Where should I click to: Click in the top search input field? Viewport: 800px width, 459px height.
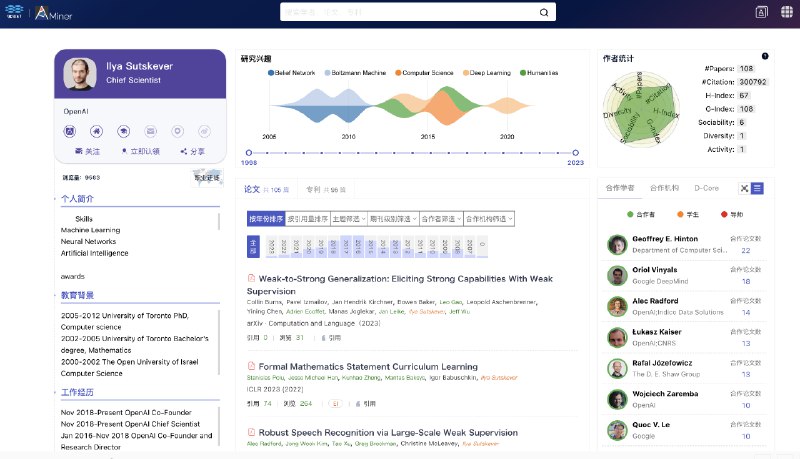[x=408, y=12]
